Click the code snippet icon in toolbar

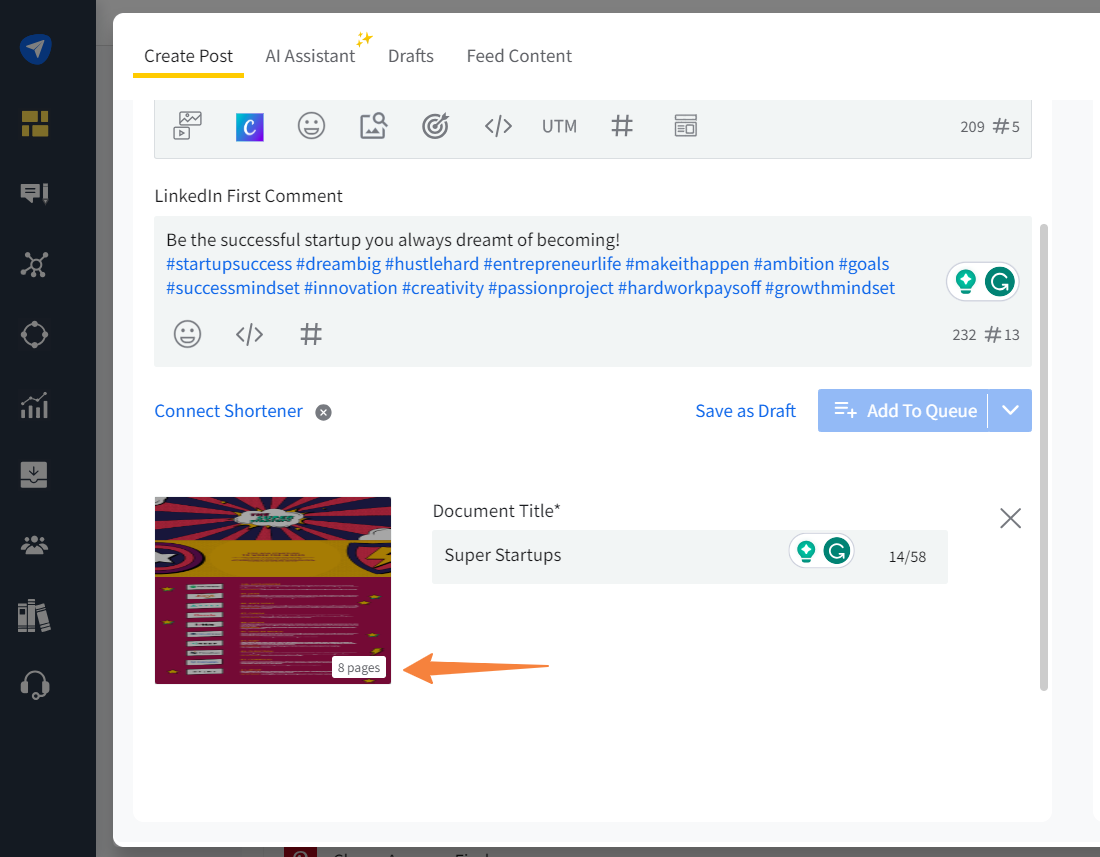pyautogui.click(x=498, y=126)
